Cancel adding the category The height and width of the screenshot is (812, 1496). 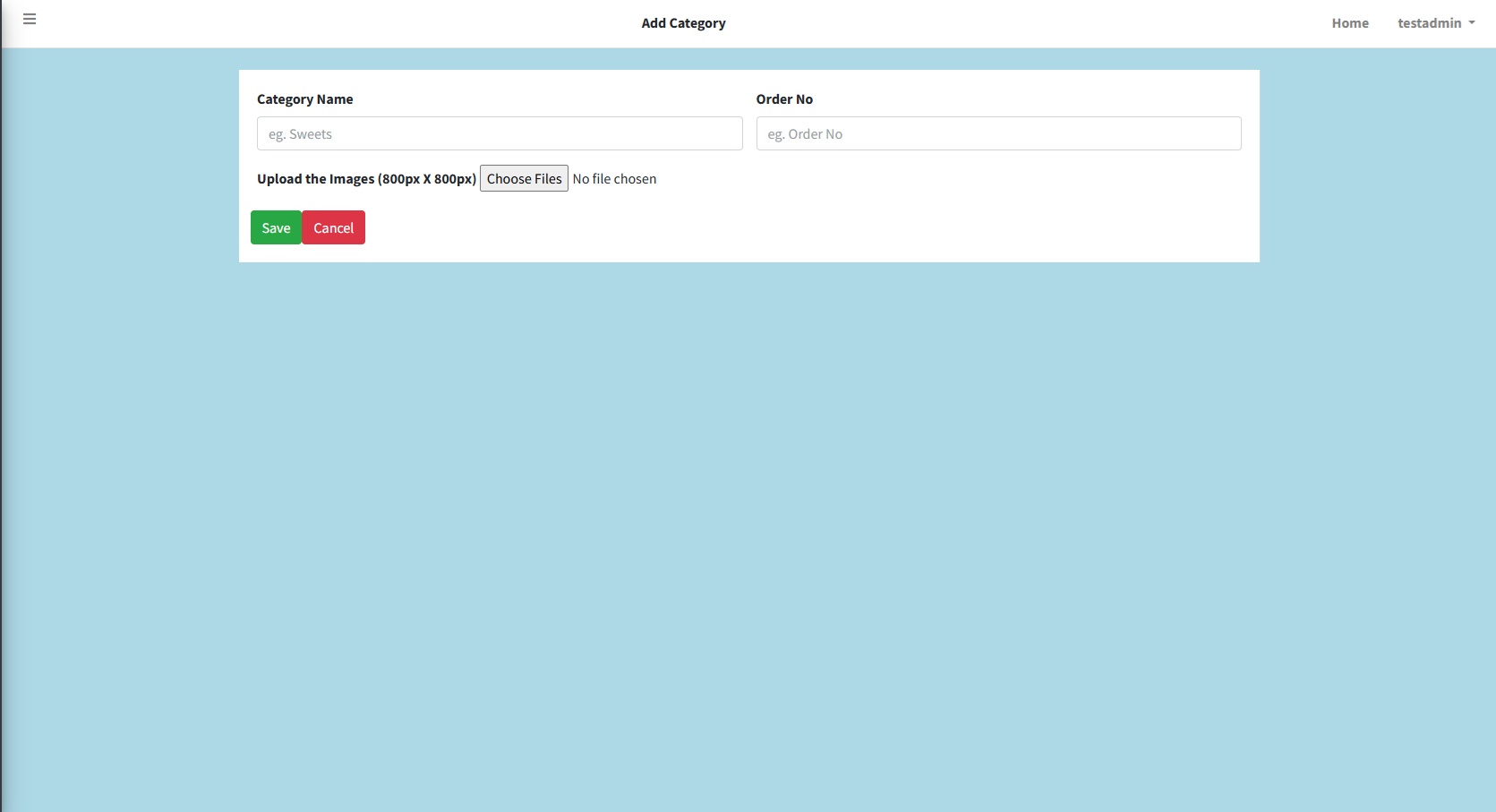point(333,227)
